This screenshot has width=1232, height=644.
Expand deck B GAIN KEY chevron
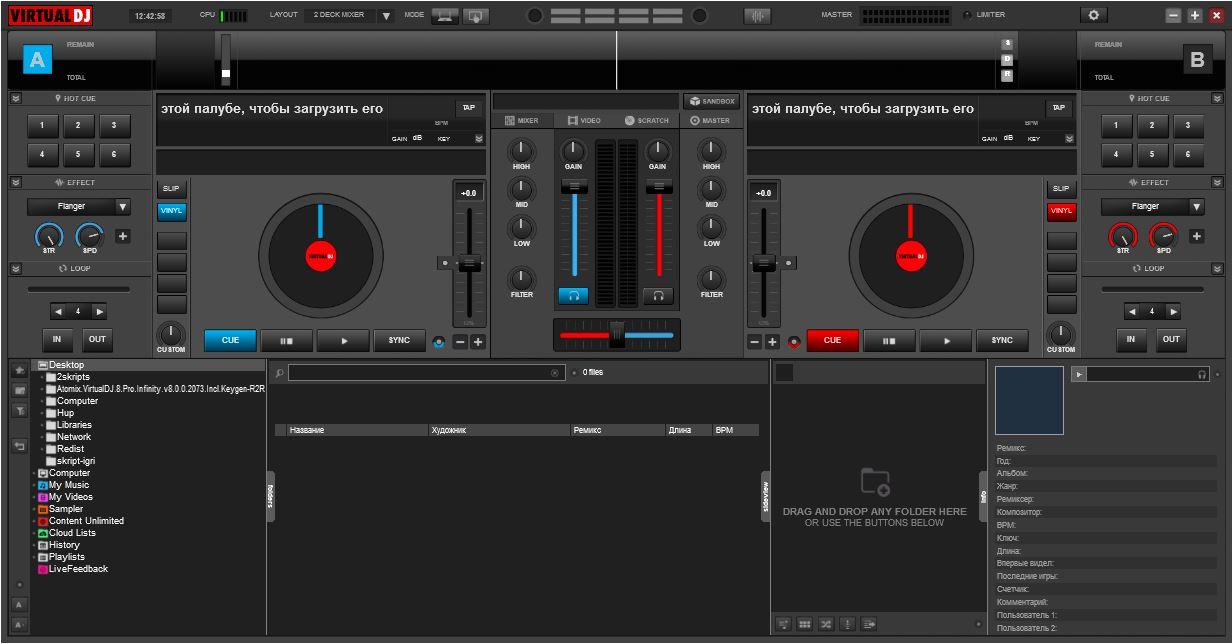click(1069, 139)
